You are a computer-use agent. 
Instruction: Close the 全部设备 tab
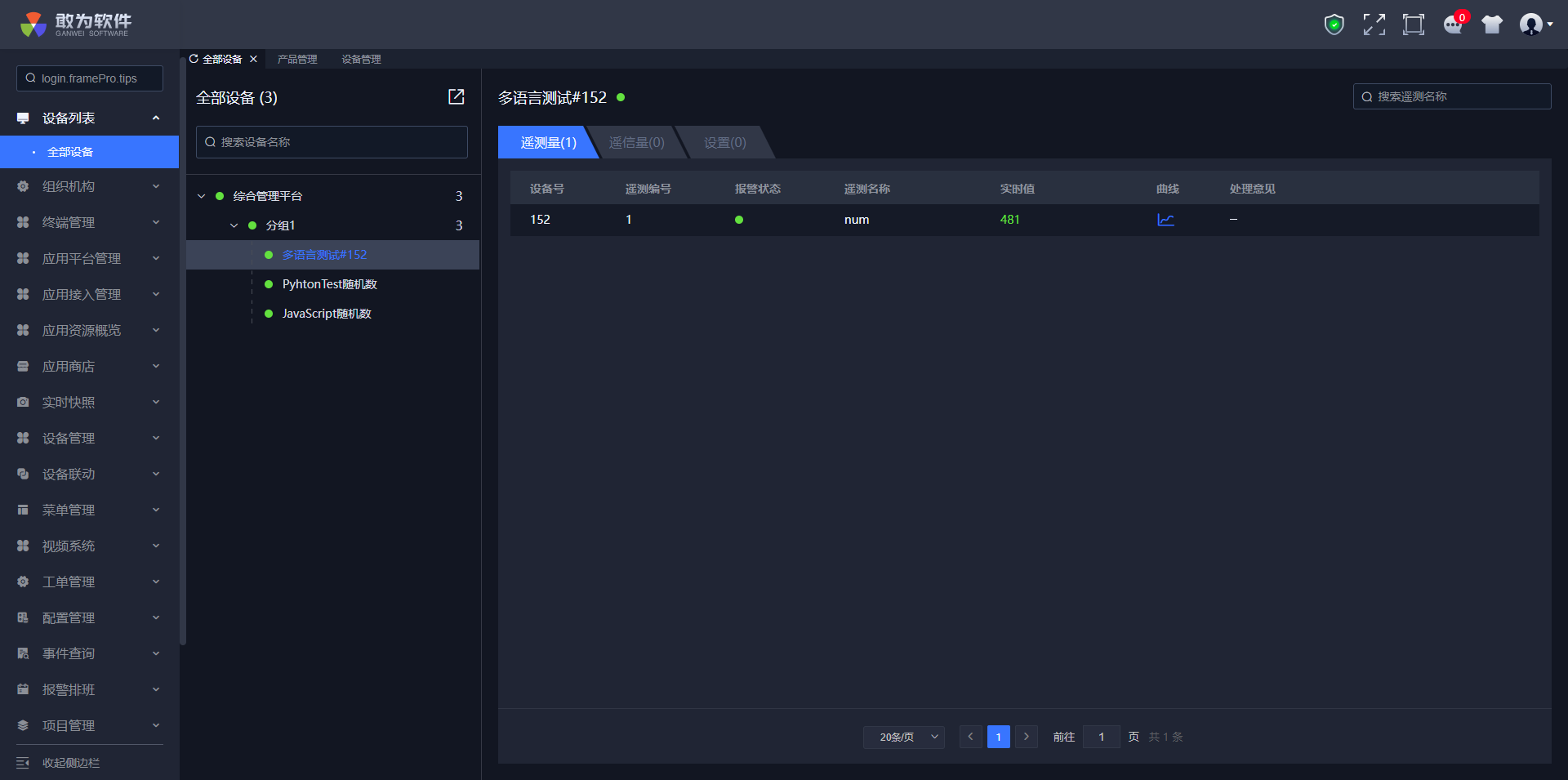(x=254, y=59)
